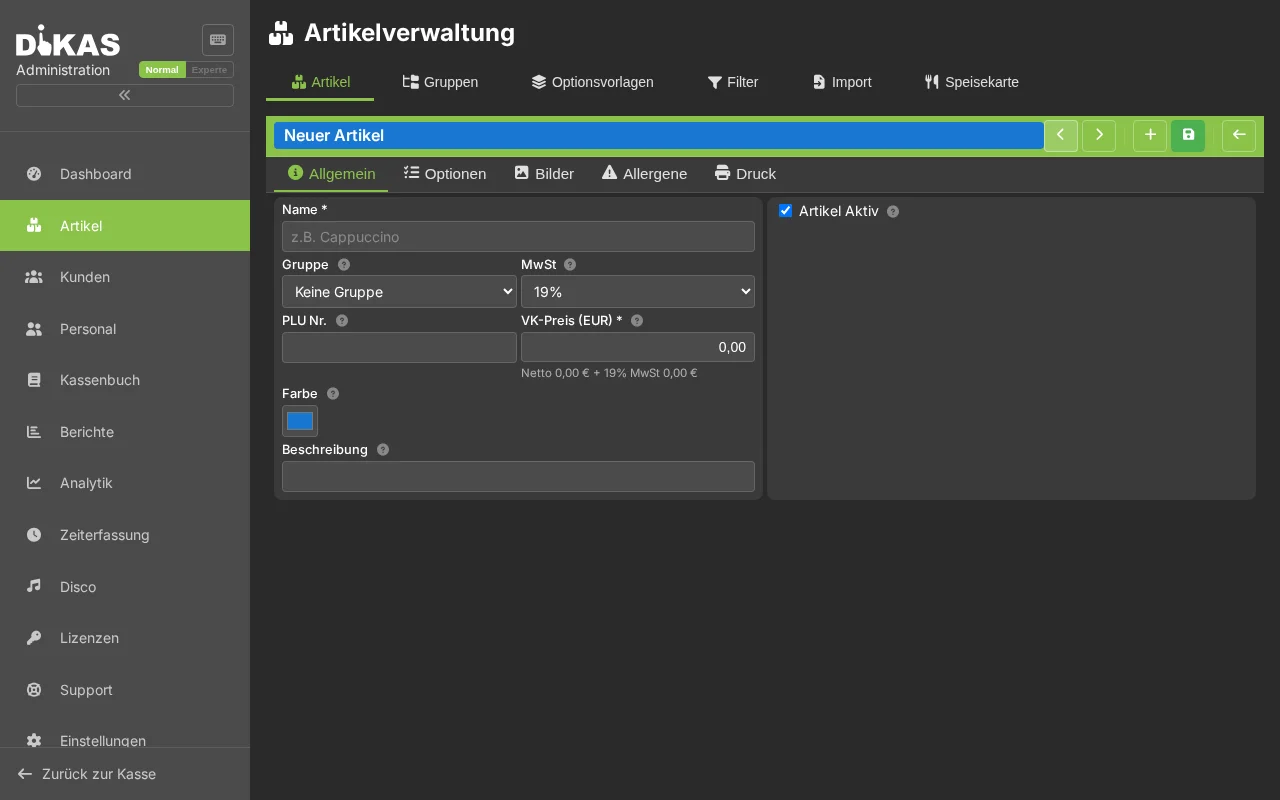
Task: Click the Einstellungen gear icon
Action: (34, 741)
